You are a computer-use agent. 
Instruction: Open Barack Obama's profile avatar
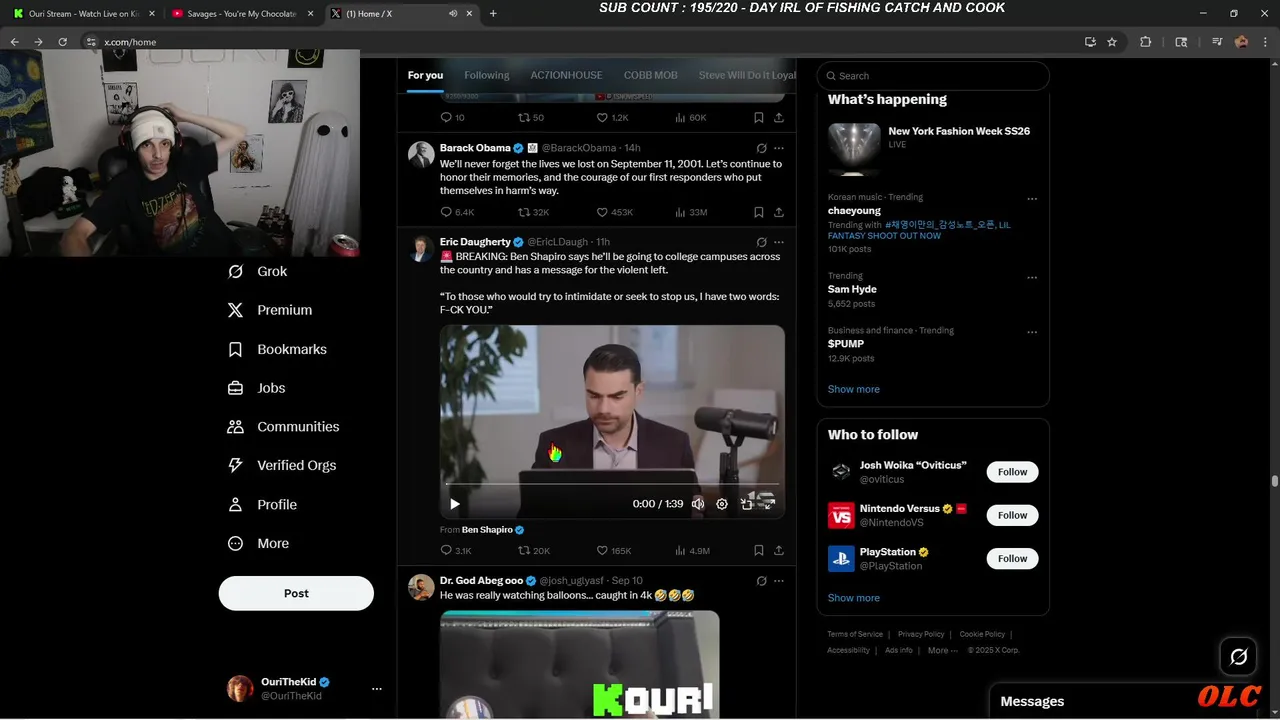click(421, 154)
